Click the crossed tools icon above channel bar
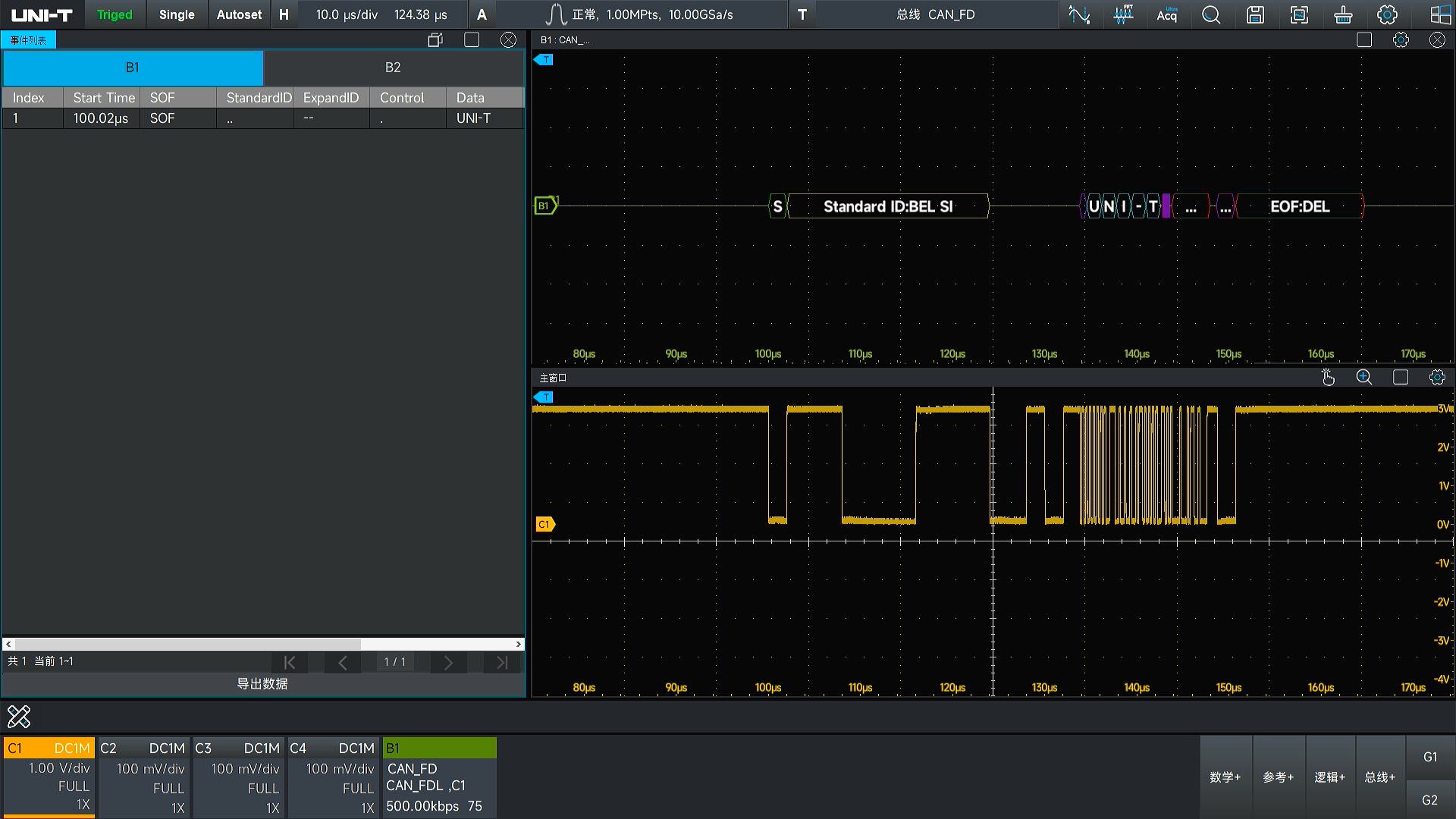This screenshot has width=1456, height=819. (19, 716)
